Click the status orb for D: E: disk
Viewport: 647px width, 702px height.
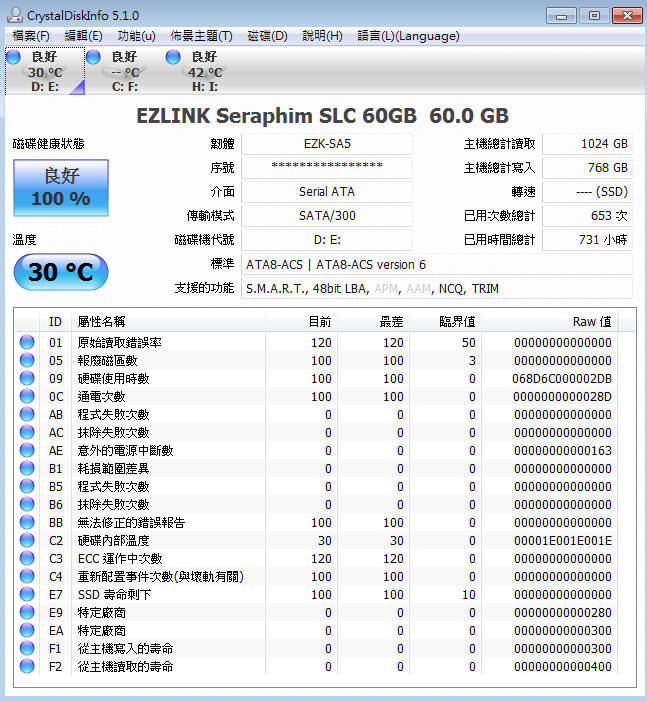(x=13, y=57)
